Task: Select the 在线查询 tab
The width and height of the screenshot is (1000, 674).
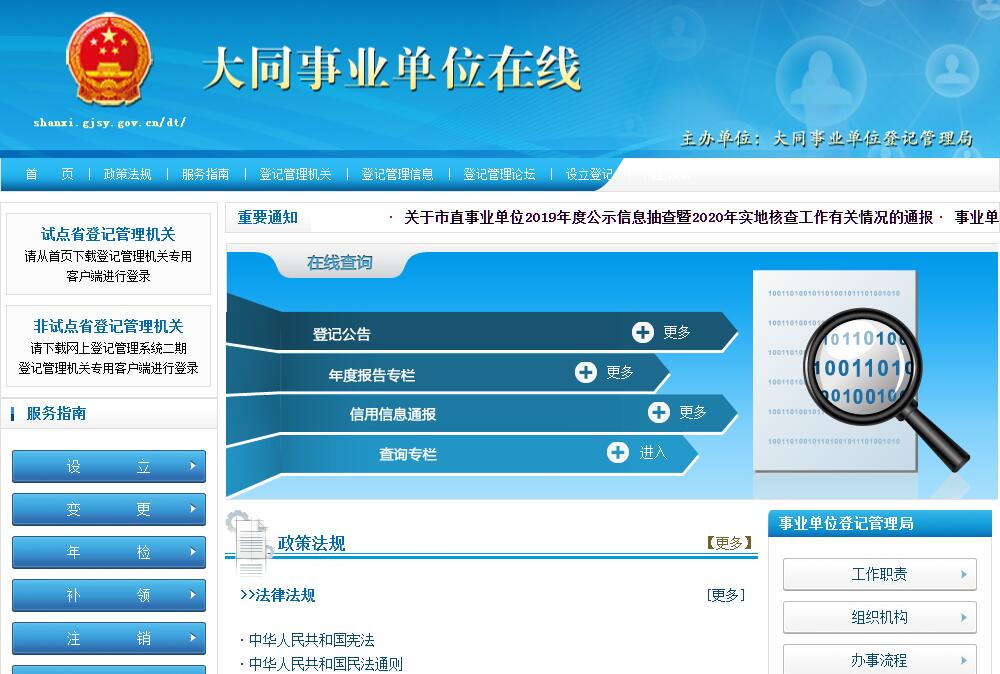Action: pyautogui.click(x=339, y=263)
